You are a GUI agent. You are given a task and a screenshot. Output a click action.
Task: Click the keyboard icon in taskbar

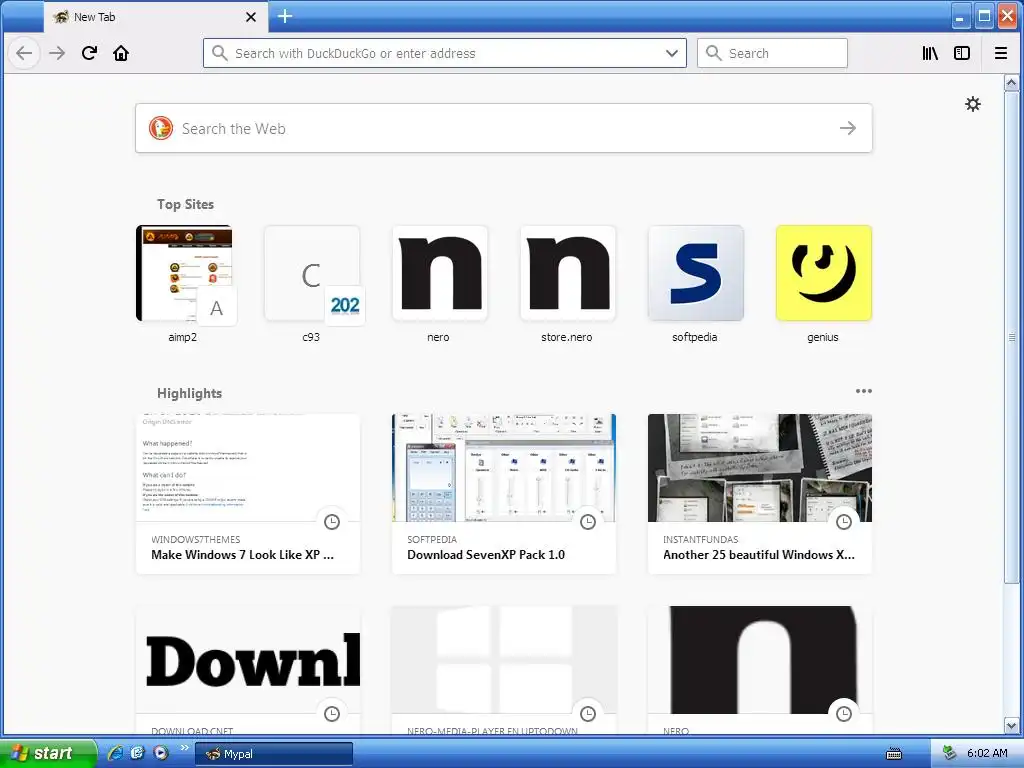pyautogui.click(x=894, y=754)
